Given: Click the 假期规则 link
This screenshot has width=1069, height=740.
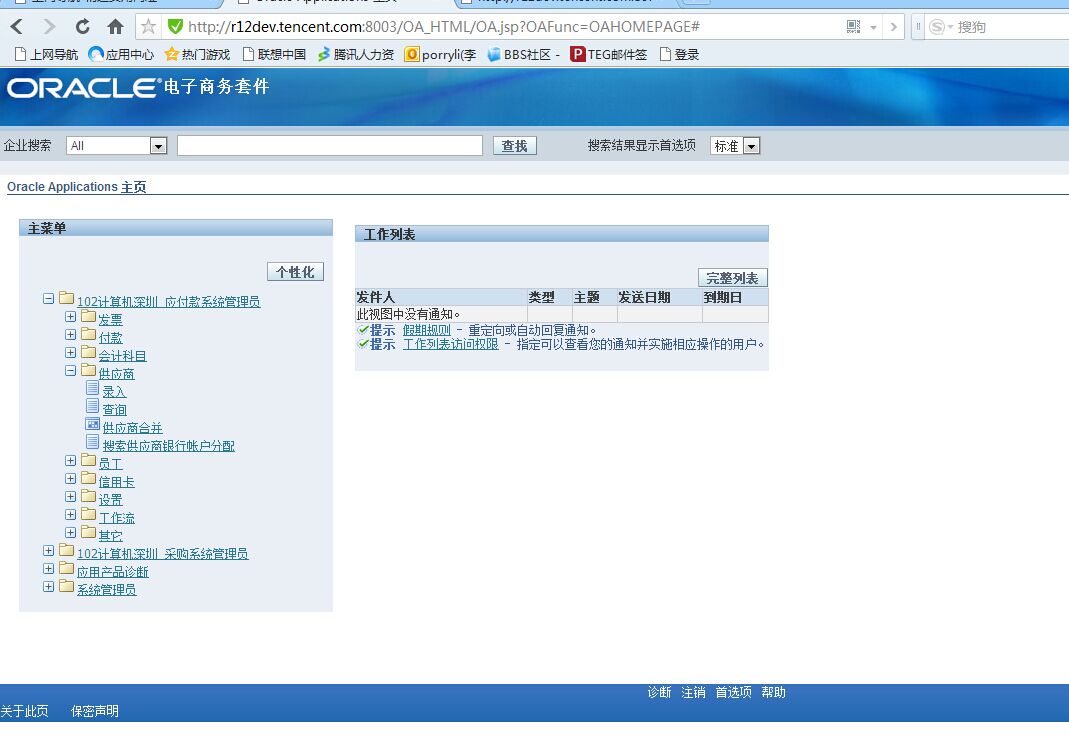Looking at the screenshot, I should (428, 328).
